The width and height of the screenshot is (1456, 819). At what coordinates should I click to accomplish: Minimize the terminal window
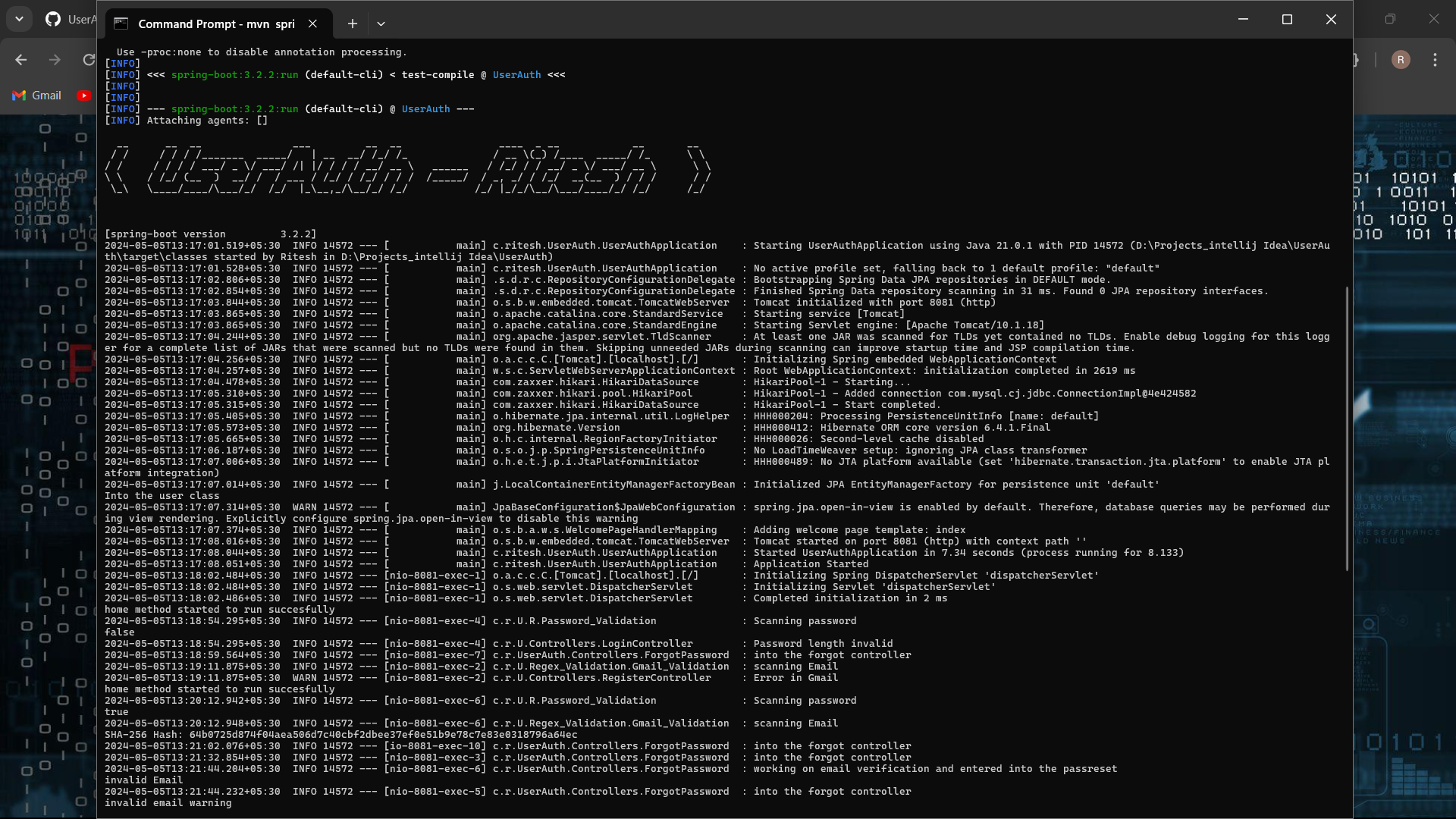1243,19
